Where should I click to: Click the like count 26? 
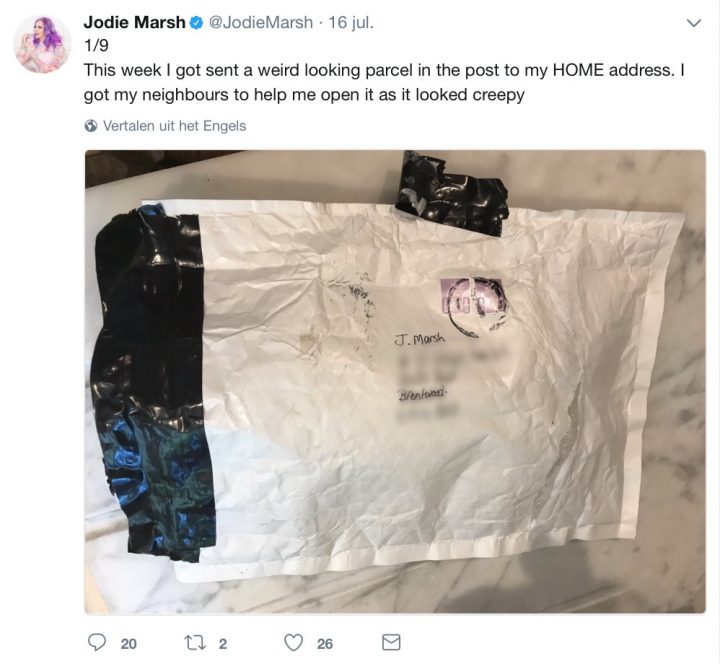pos(325,644)
